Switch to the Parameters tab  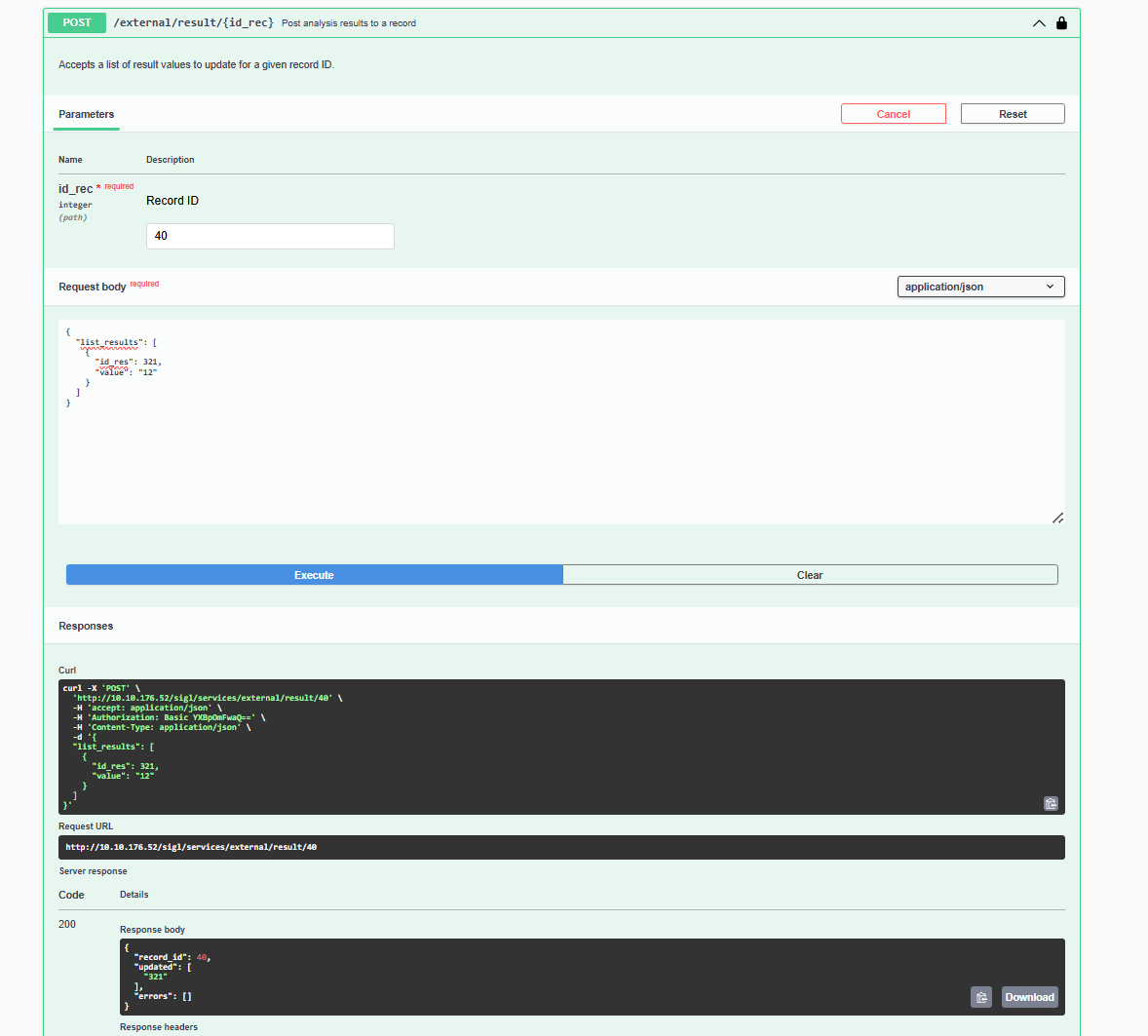pyautogui.click(x=86, y=114)
